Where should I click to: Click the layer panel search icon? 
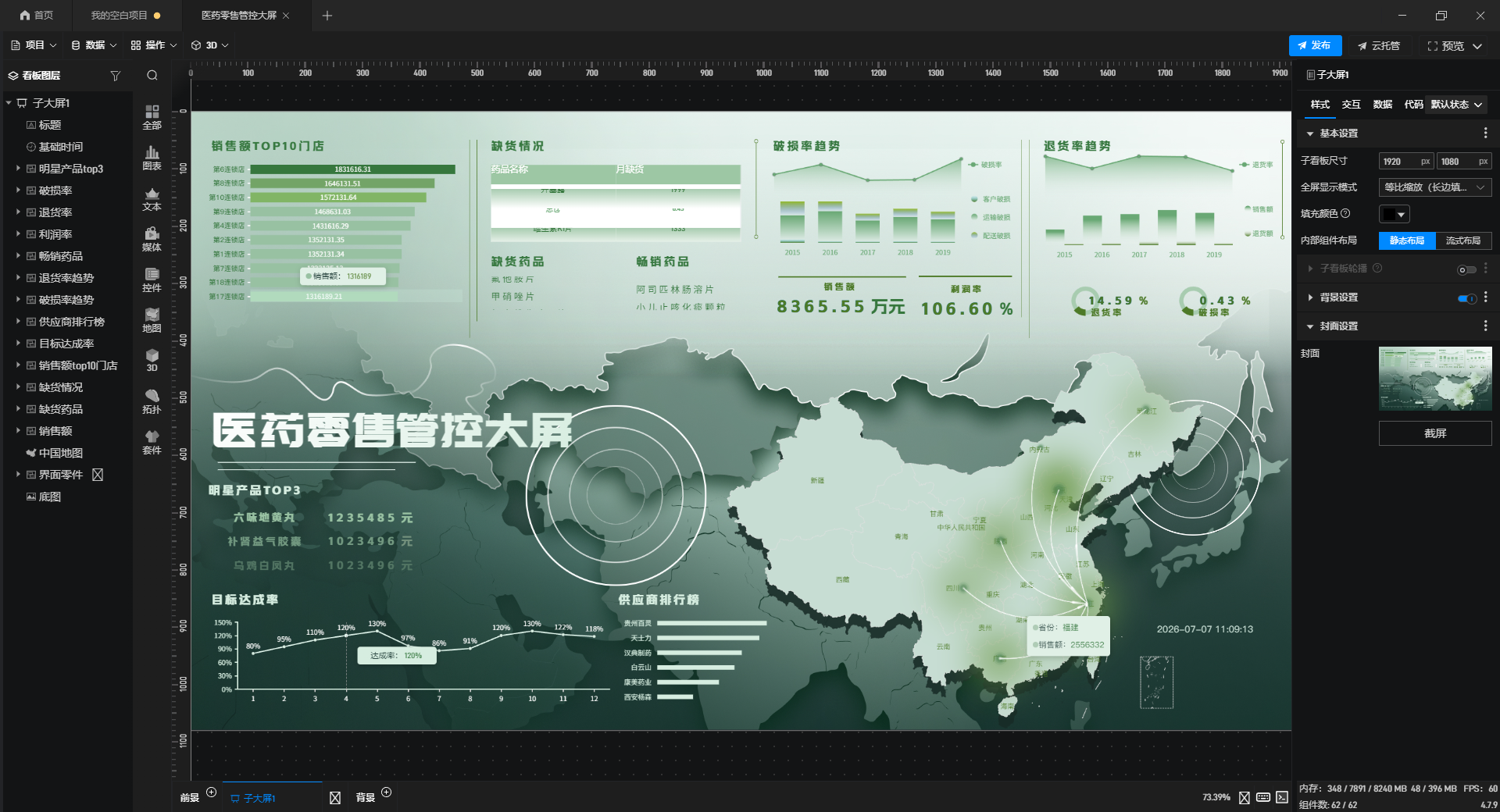(x=152, y=76)
